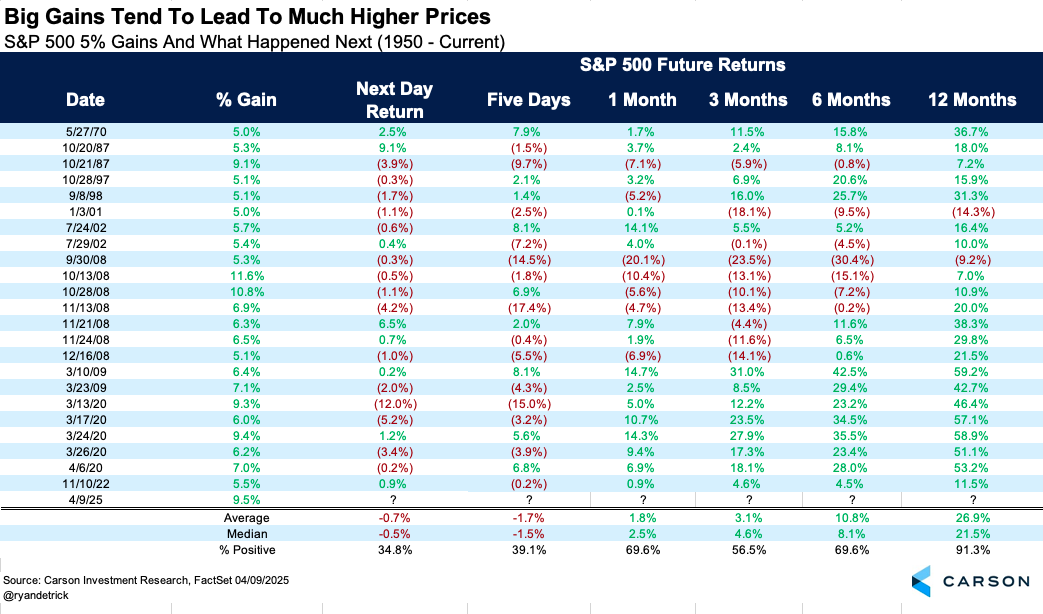Click the 91.3% positive value cell
Screen dimensions: 1043x614
[x=971, y=549]
